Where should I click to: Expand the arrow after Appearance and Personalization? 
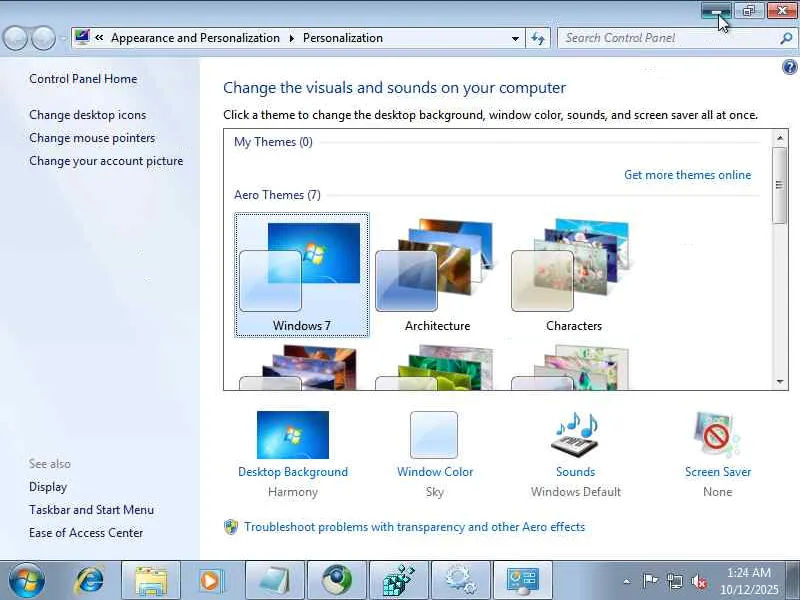[291, 38]
